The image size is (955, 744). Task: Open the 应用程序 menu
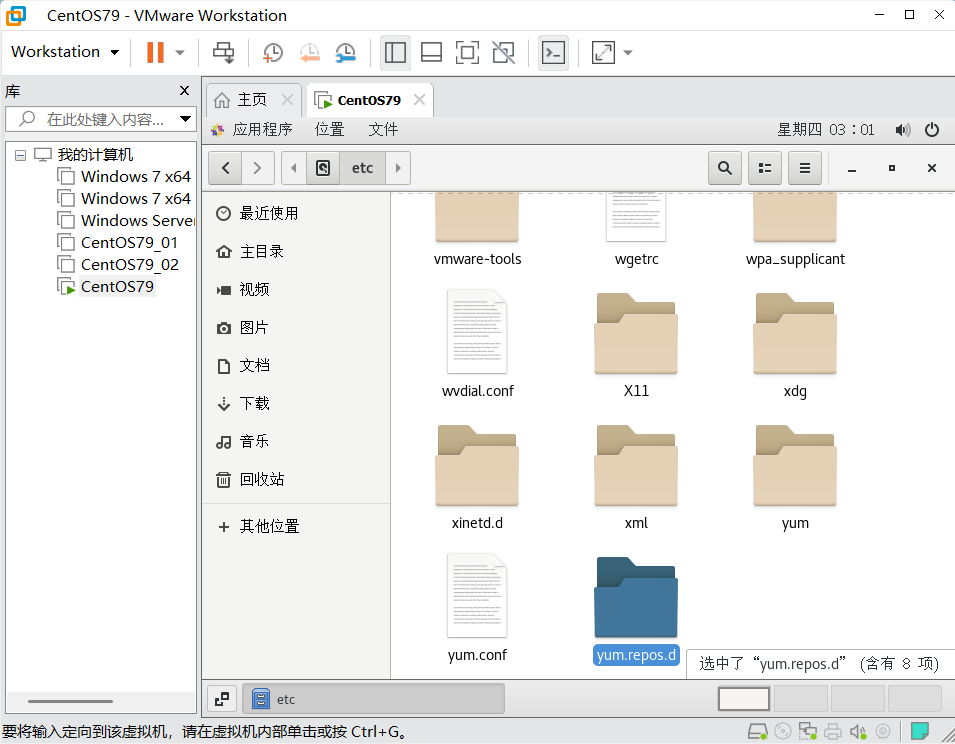[252, 129]
